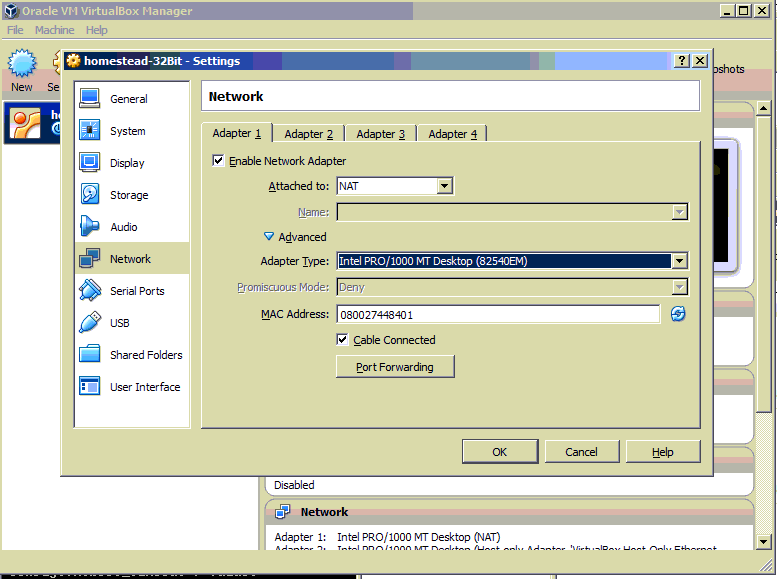
Task: Select the Shared Folders label
Action: pos(146,355)
